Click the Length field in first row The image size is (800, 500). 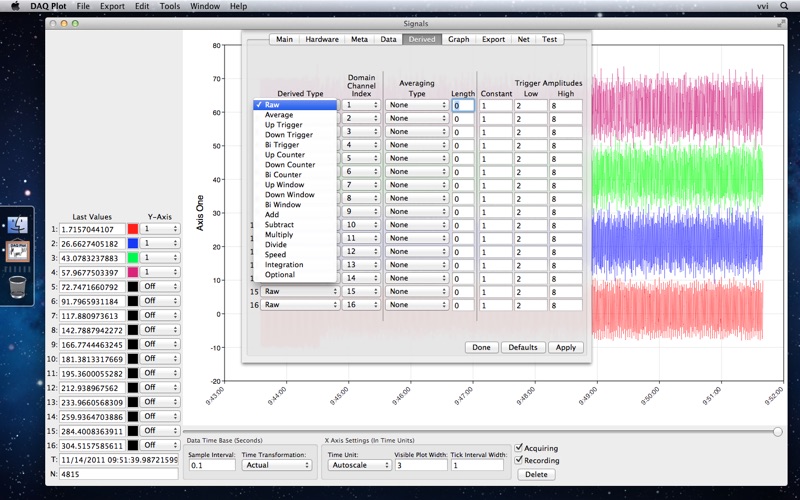pyautogui.click(x=463, y=106)
